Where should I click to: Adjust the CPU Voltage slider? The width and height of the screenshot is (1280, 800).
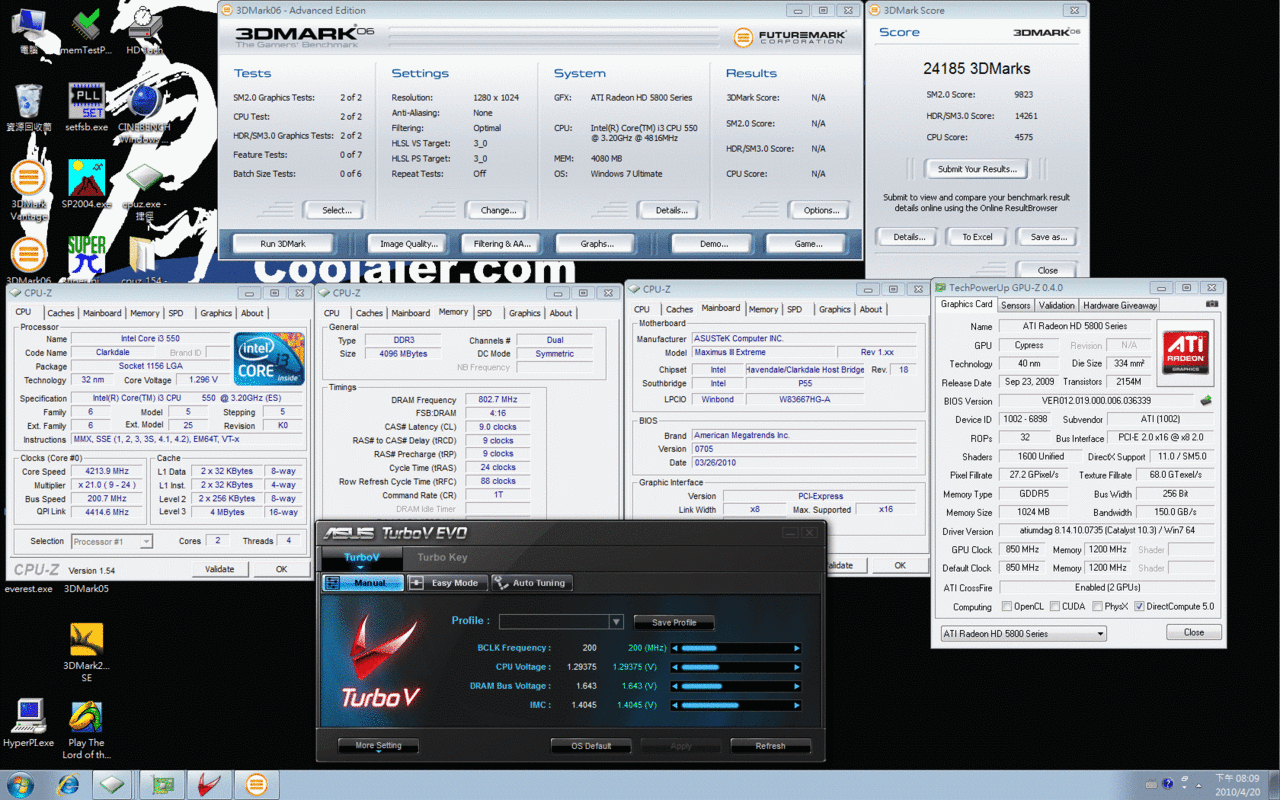pos(737,667)
